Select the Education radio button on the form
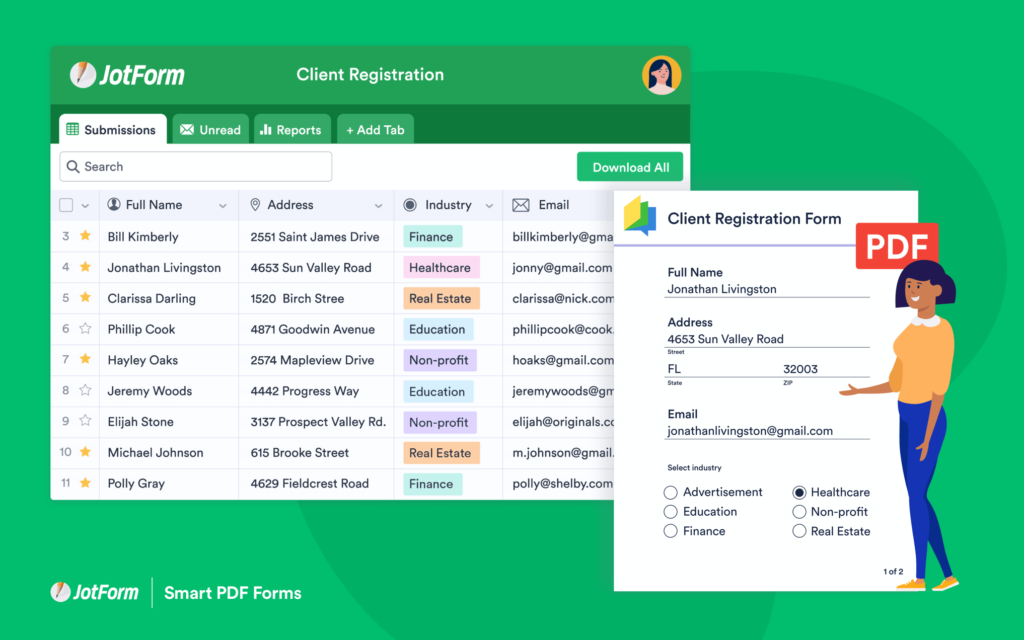The image size is (1024, 640). coord(671,512)
